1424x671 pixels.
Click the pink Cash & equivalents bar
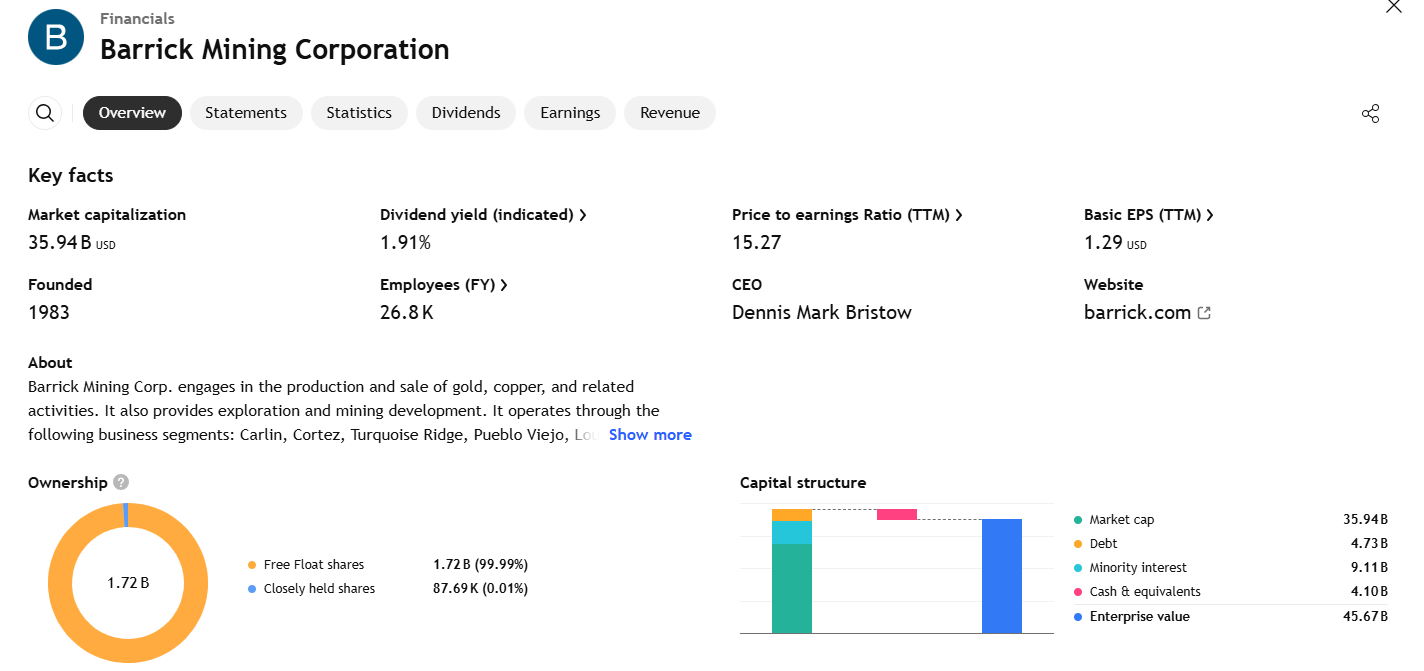[x=897, y=514]
